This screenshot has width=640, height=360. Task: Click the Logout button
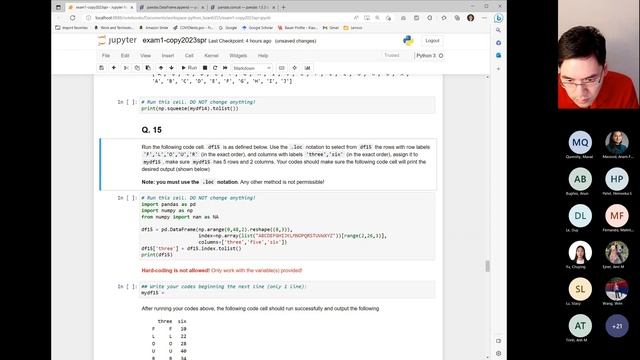(x=432, y=41)
